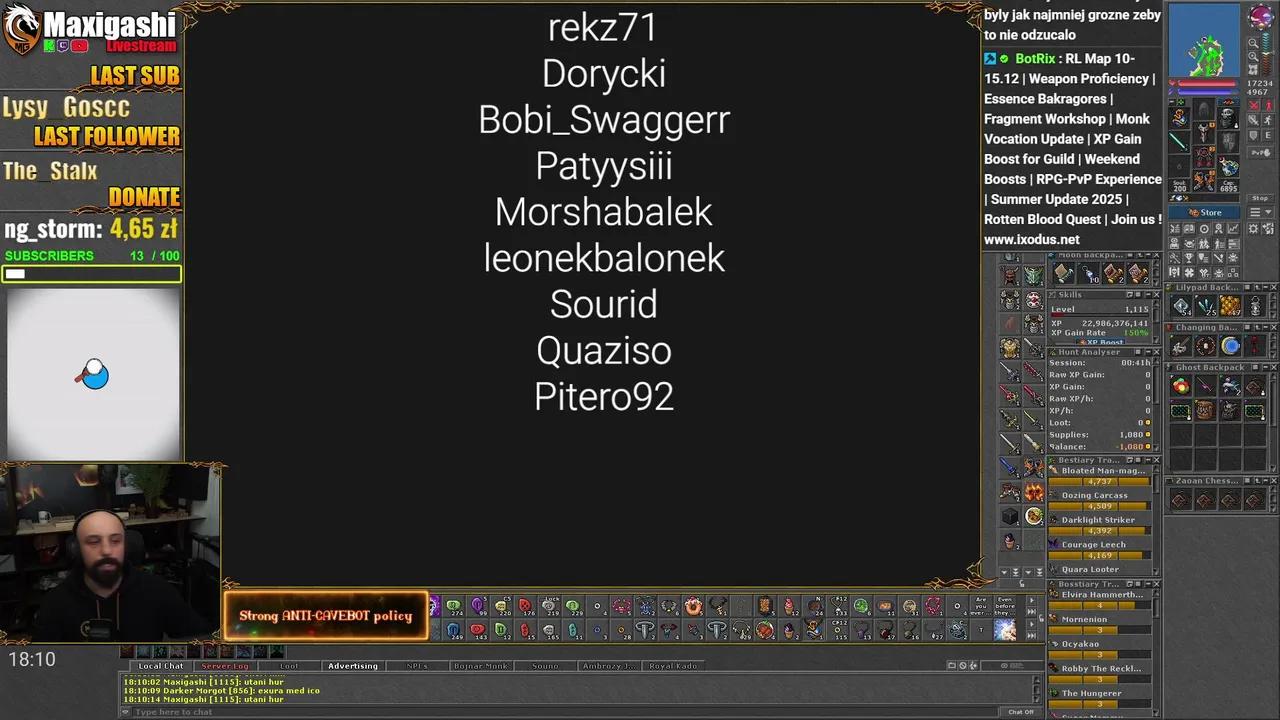
Task: Toggle the PvP mode button
Action: tap(1260, 152)
